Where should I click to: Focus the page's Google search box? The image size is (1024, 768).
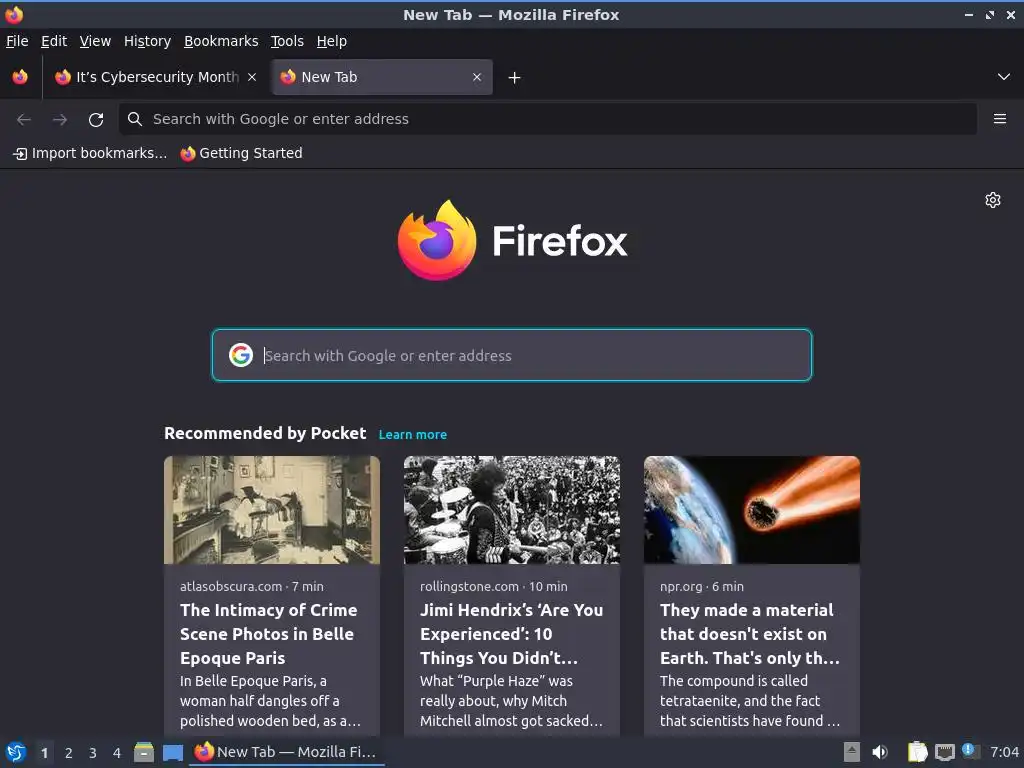click(512, 355)
